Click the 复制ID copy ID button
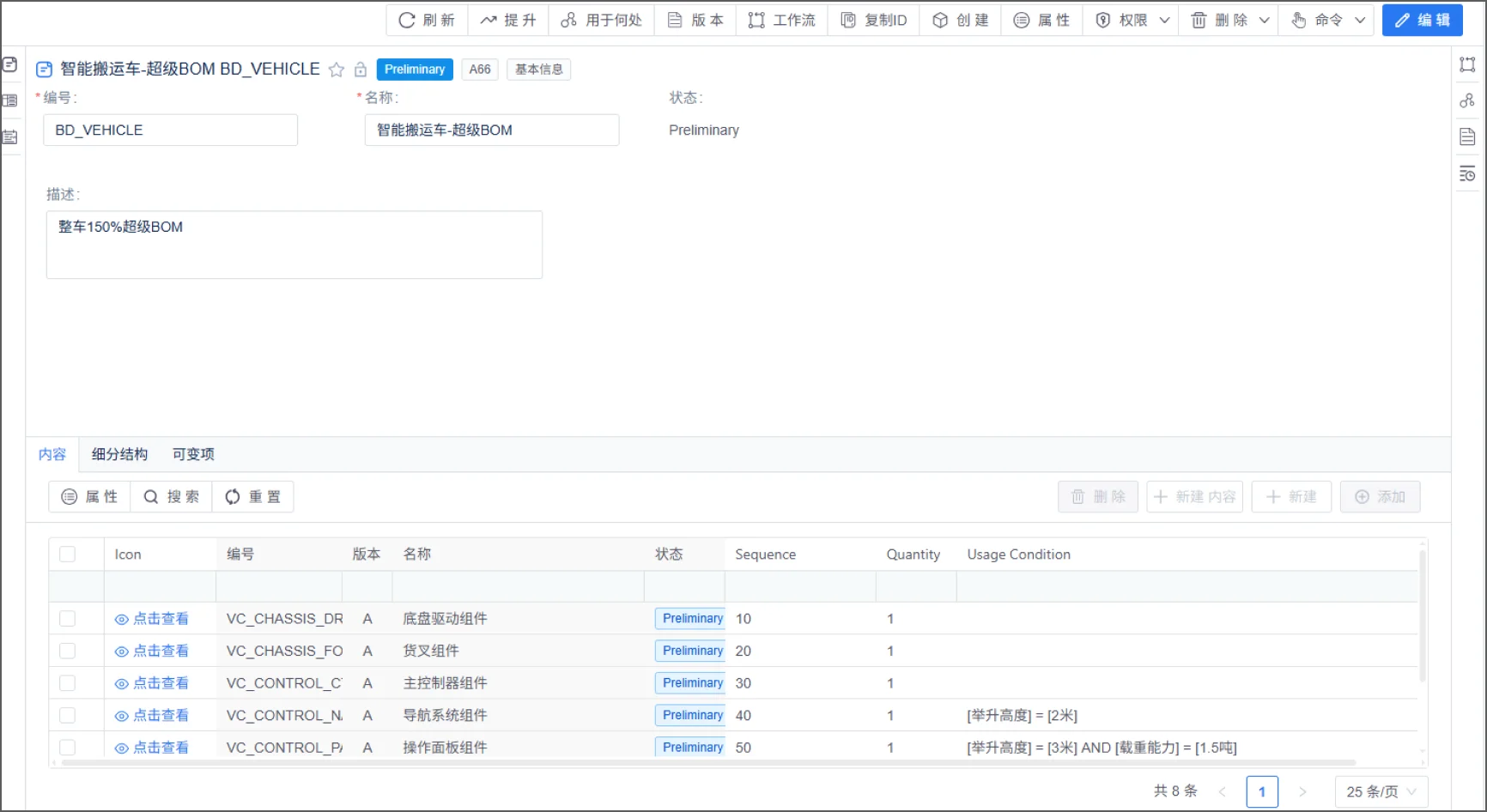This screenshot has height=812, width=1487. tap(873, 20)
